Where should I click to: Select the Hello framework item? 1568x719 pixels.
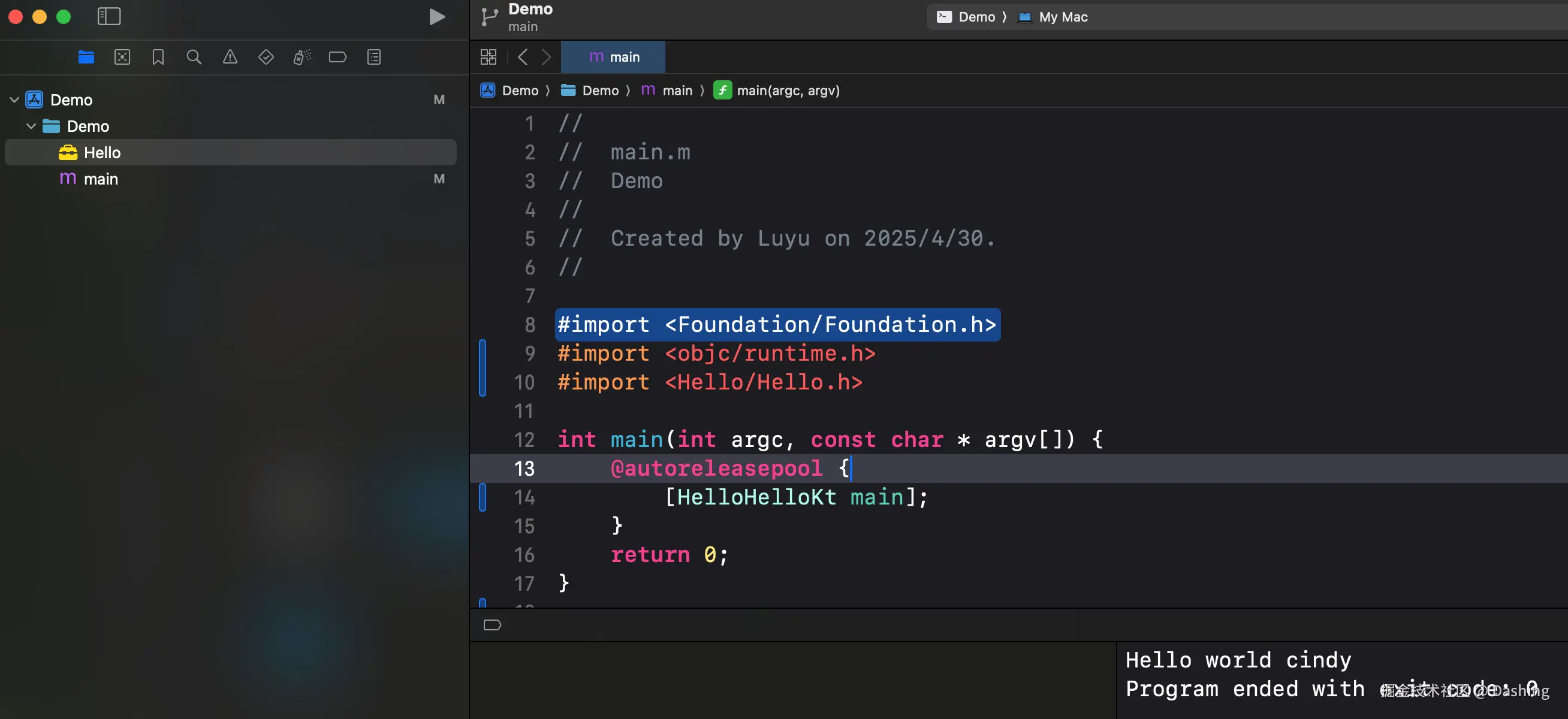(102, 152)
